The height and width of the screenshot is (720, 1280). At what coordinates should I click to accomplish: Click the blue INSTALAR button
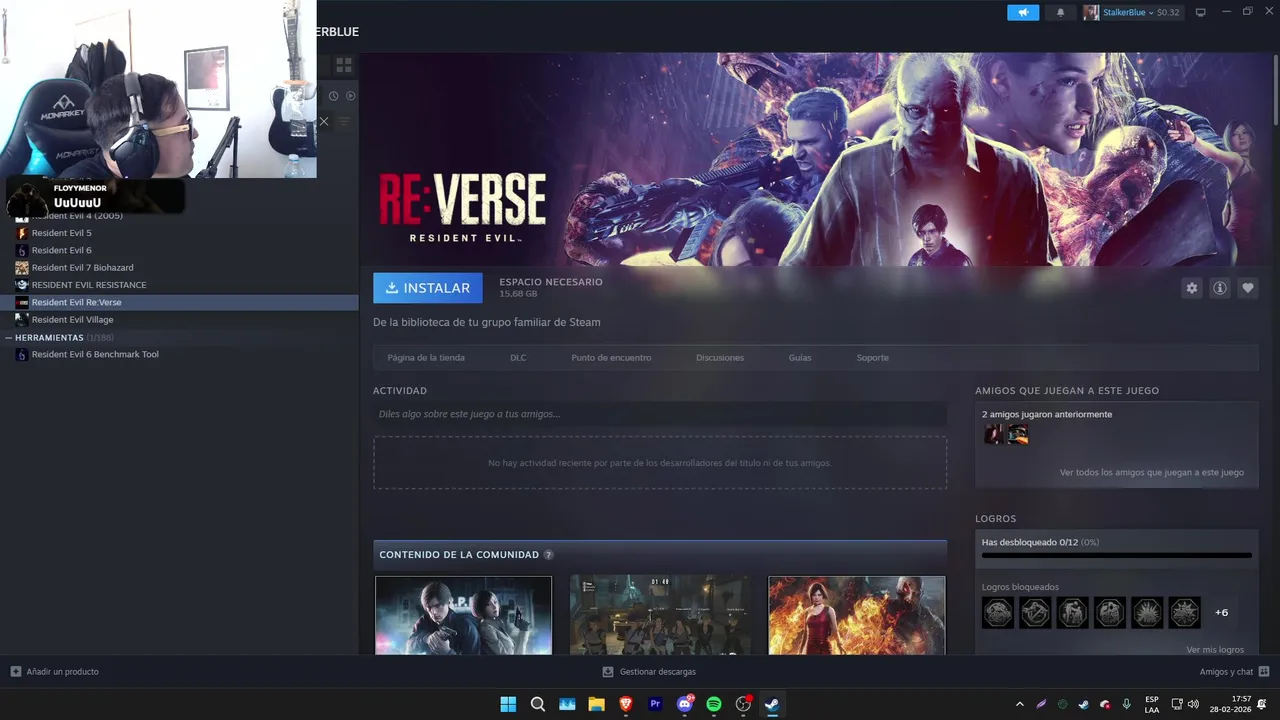tap(428, 288)
